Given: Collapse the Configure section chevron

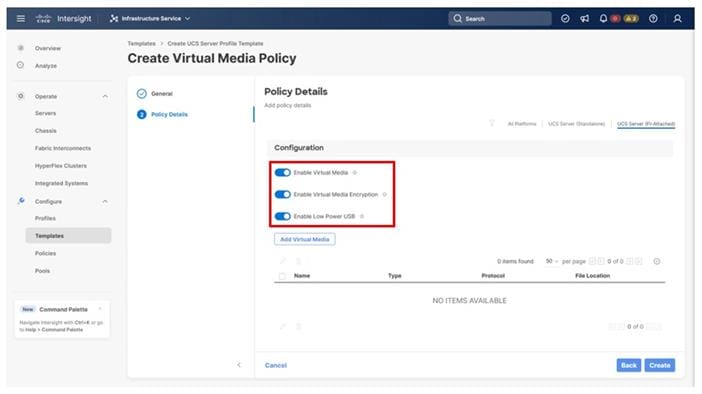Looking at the screenshot, I should [x=105, y=201].
